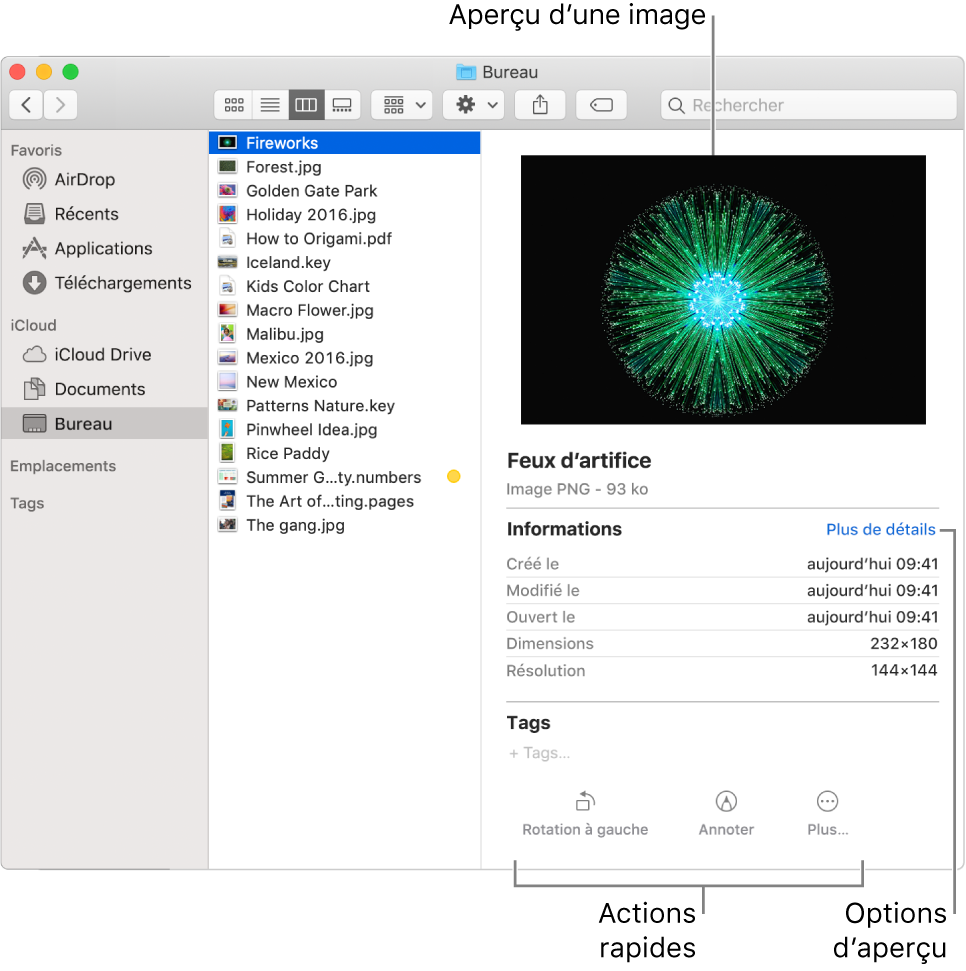Screen dimensions: 966x971
Task: Click the Annoter quick action
Action: pos(726,813)
